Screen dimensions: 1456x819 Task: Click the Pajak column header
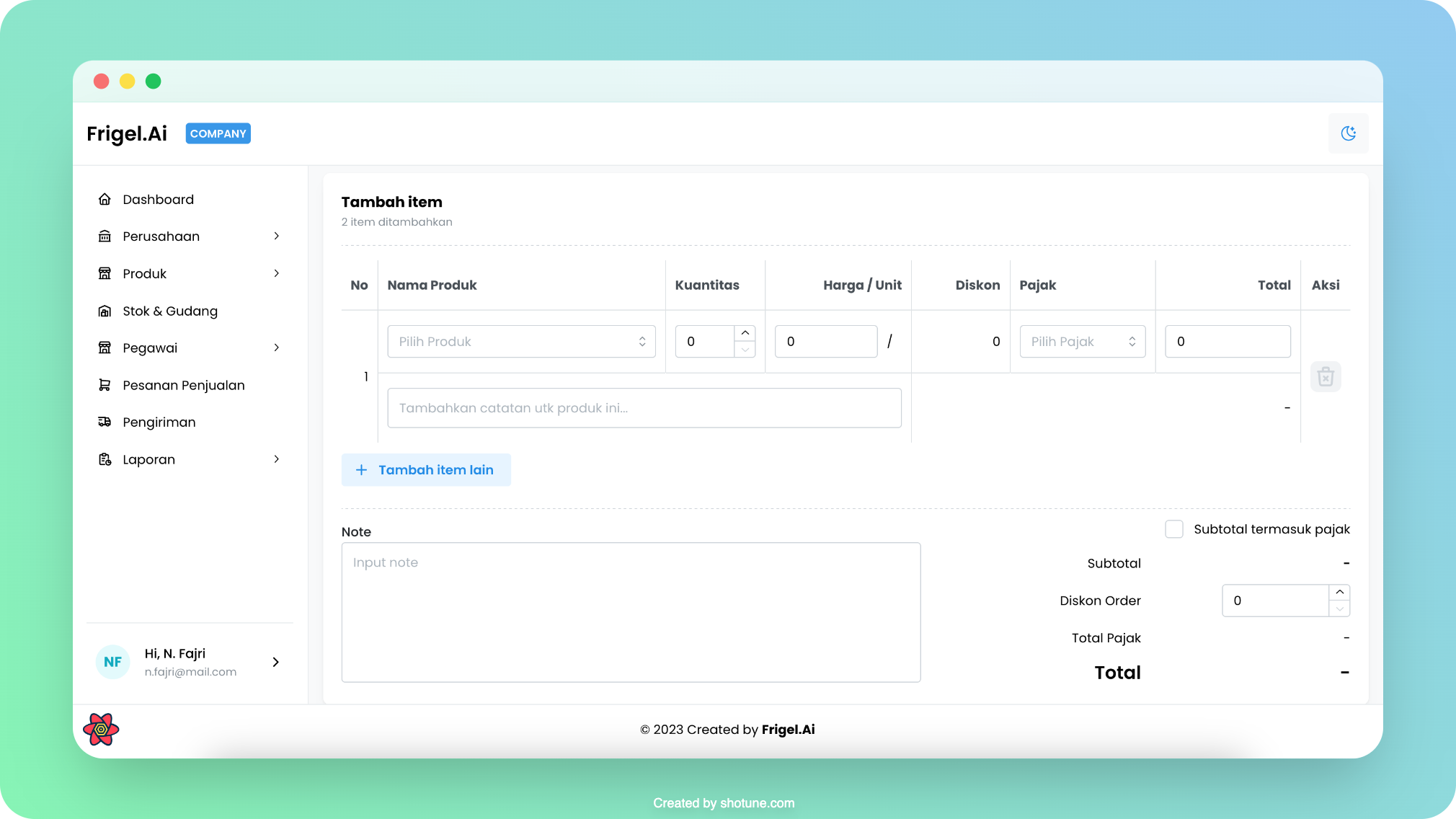(x=1037, y=285)
